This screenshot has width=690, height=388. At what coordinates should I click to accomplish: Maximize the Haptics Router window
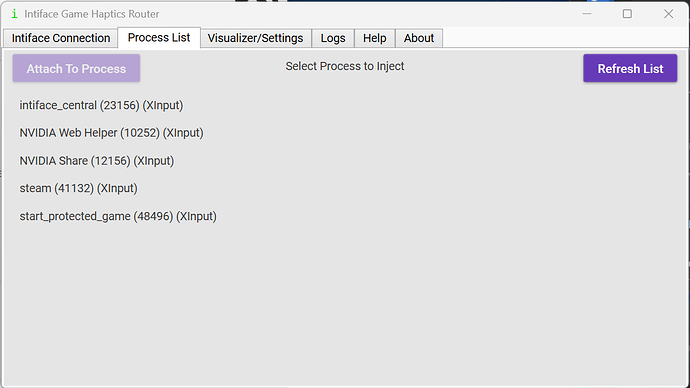click(x=627, y=14)
